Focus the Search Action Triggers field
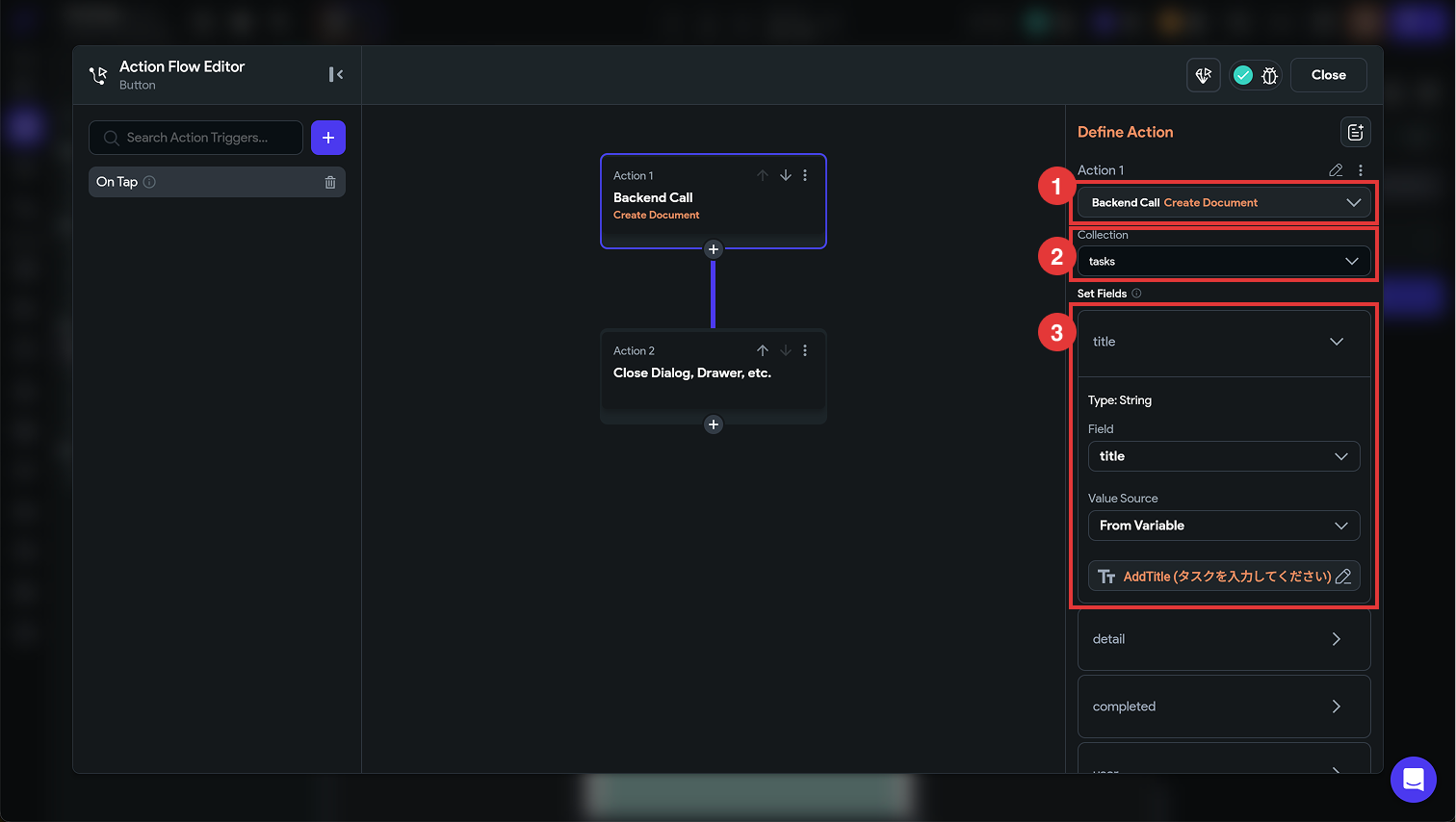 coord(204,138)
